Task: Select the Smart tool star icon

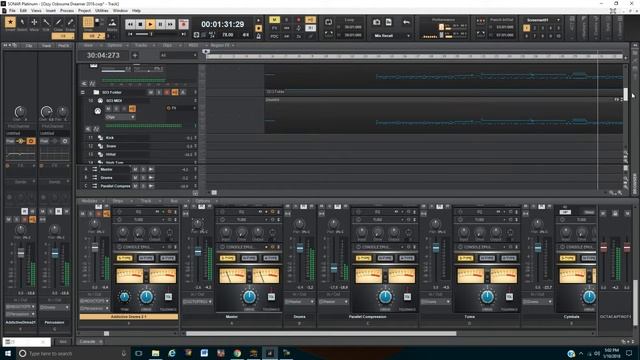Action: click(10, 22)
